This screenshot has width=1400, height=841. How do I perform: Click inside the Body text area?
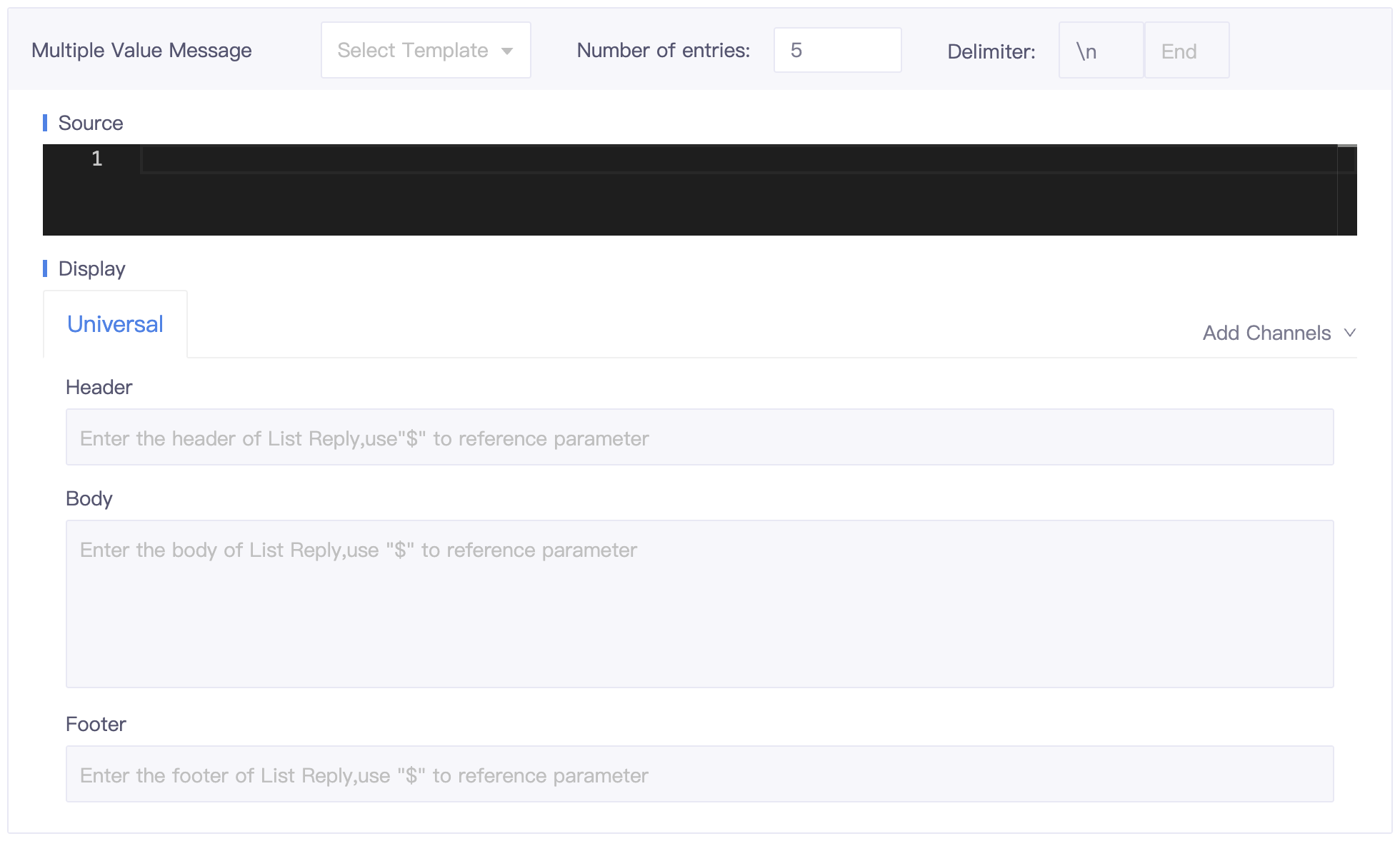pyautogui.click(x=699, y=604)
